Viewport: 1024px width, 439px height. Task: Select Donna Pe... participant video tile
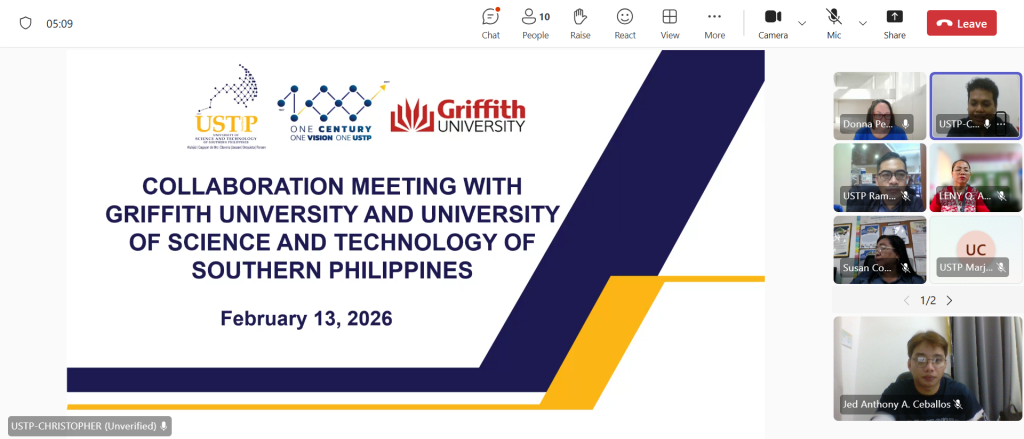(x=879, y=103)
